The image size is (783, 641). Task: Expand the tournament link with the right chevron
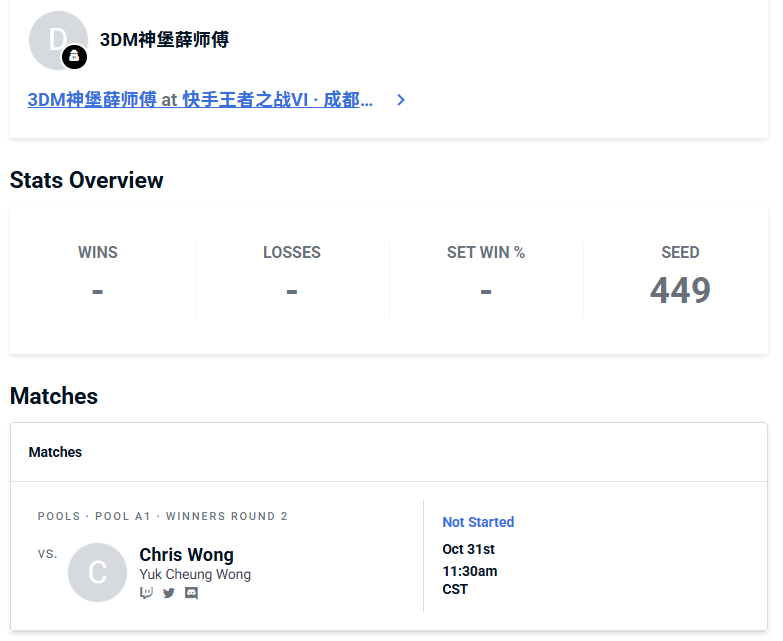(401, 100)
